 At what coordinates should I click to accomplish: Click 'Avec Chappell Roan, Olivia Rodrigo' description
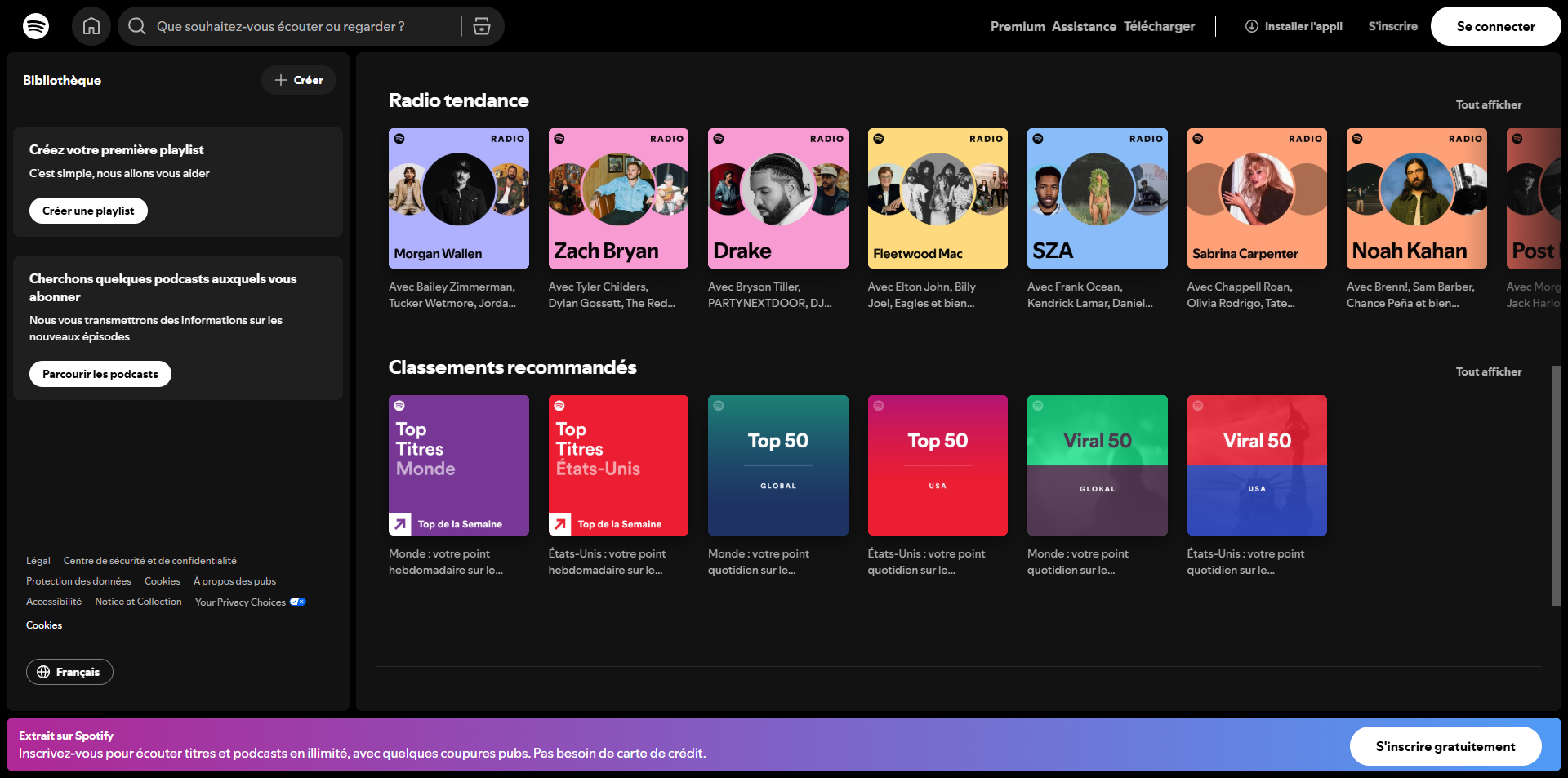[x=1241, y=295]
